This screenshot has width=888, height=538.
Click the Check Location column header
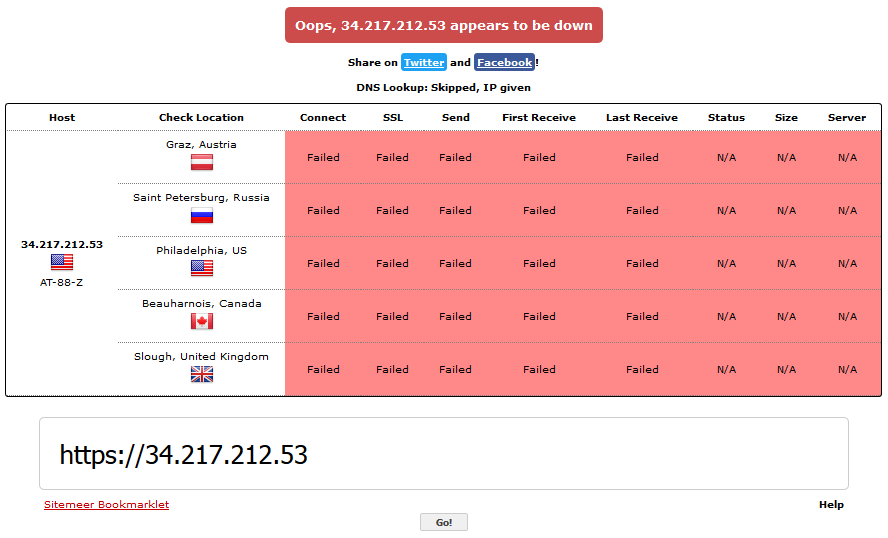click(201, 117)
